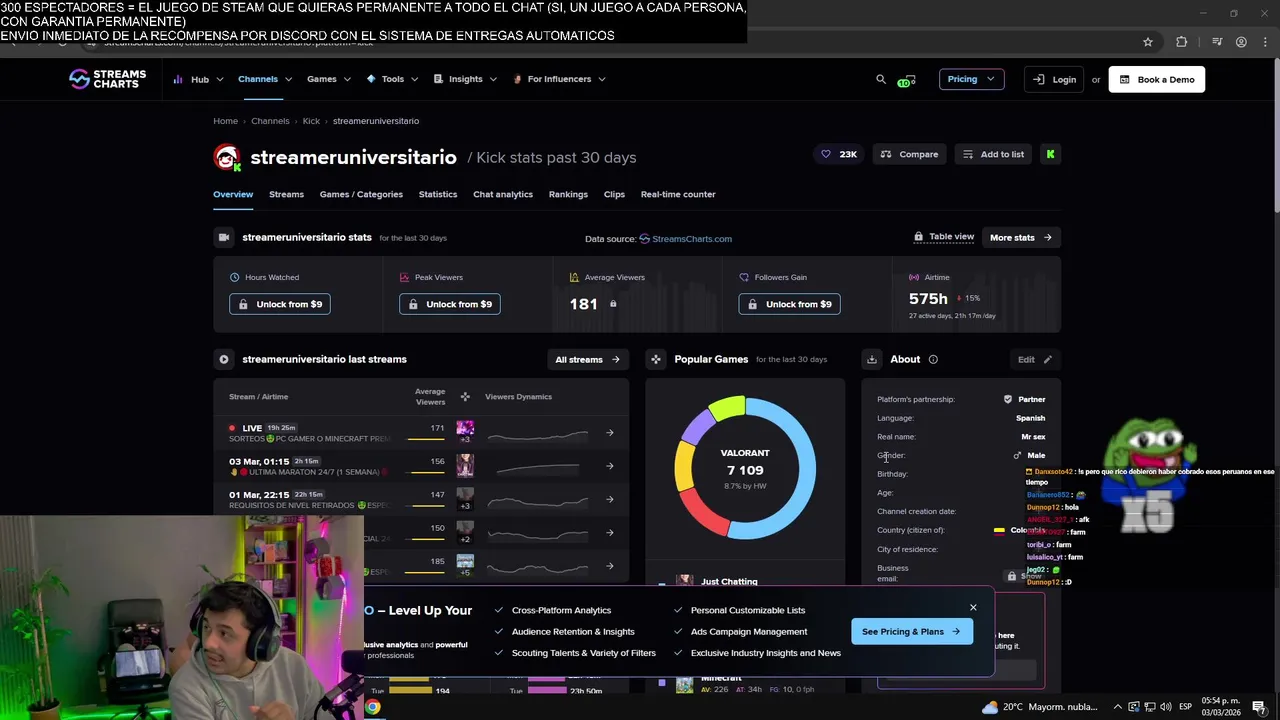This screenshot has height=720, width=1280.
Task: Open the Chat analytics tab
Action: coord(503,194)
